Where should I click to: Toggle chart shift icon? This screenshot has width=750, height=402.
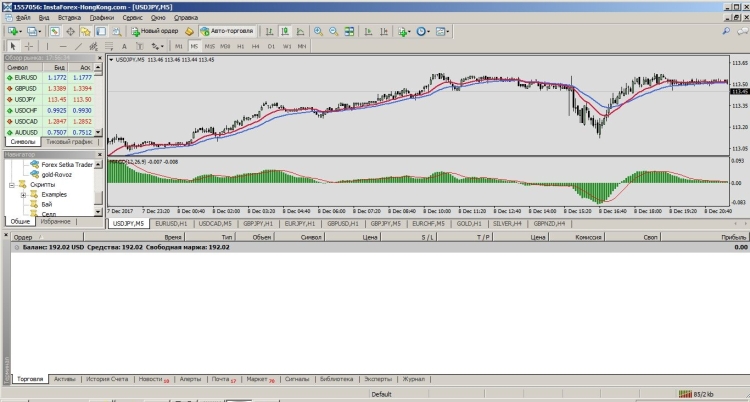click(x=384, y=32)
